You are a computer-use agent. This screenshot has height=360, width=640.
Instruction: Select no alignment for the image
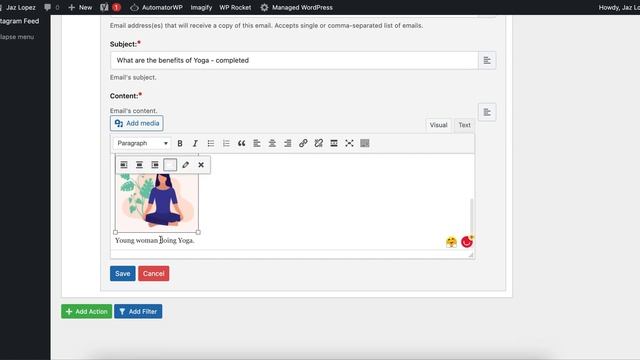tap(170, 165)
